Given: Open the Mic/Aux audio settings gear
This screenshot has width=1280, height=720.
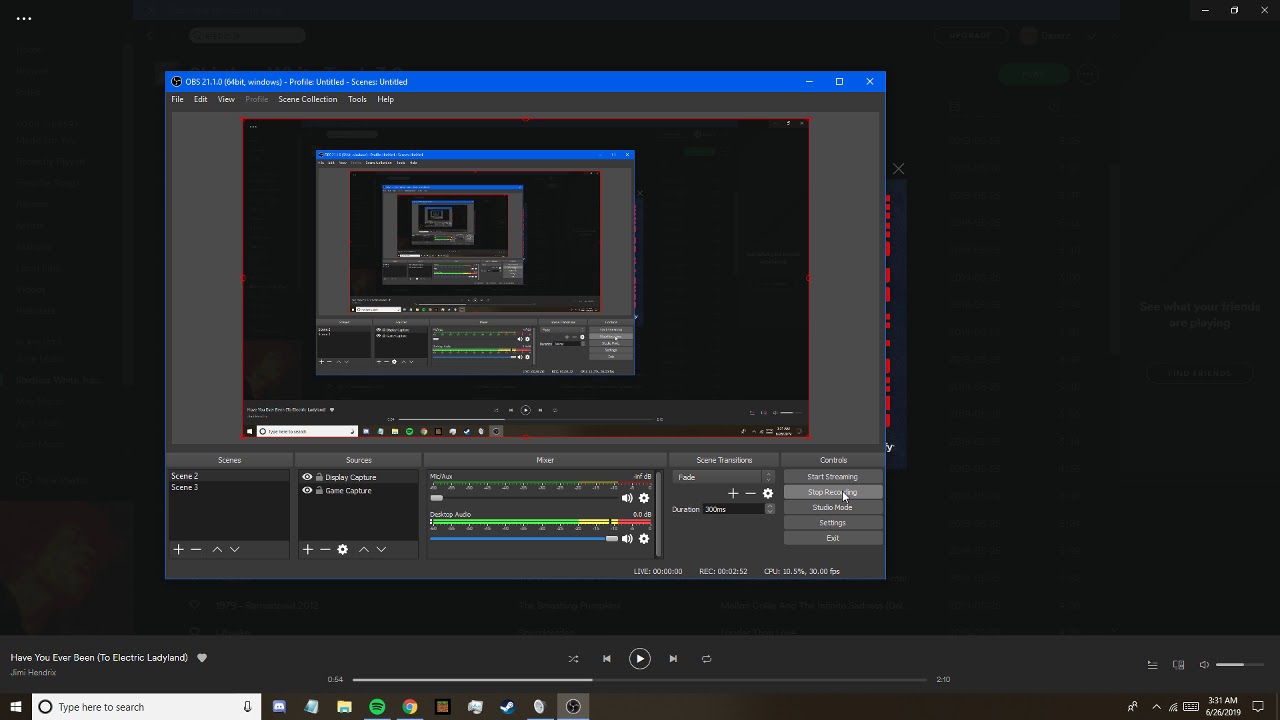Looking at the screenshot, I should click(644, 498).
